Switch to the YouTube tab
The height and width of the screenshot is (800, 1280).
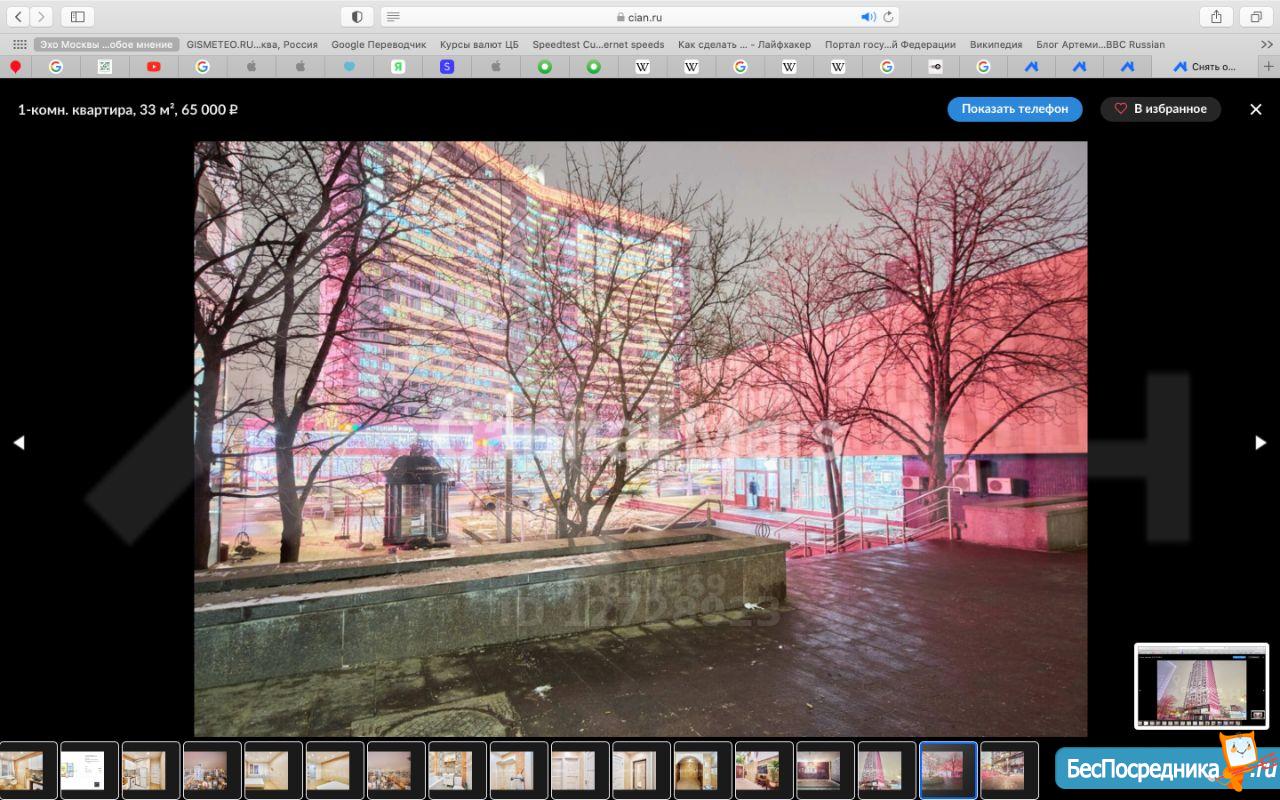(153, 66)
